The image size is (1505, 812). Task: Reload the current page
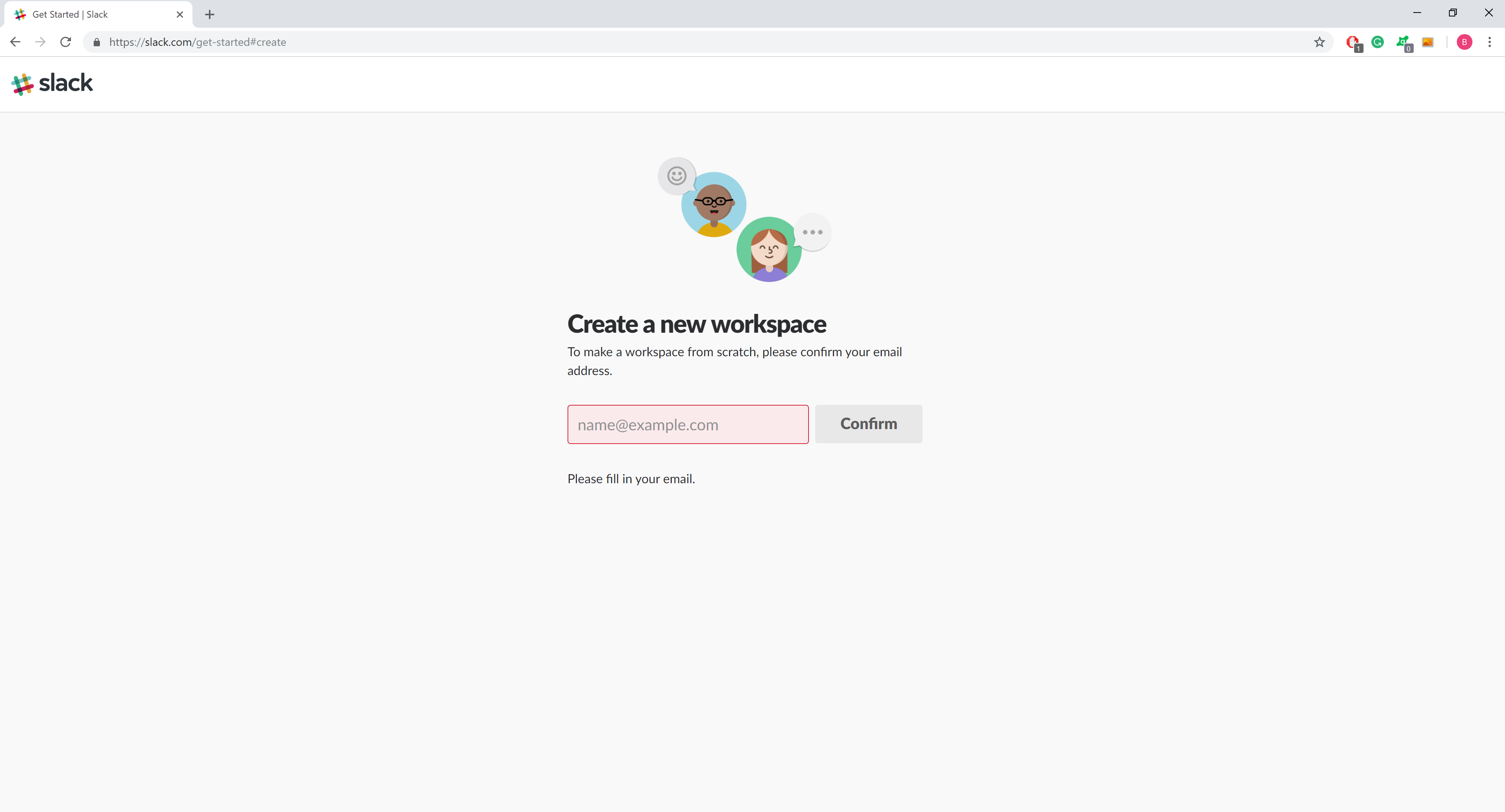[65, 42]
